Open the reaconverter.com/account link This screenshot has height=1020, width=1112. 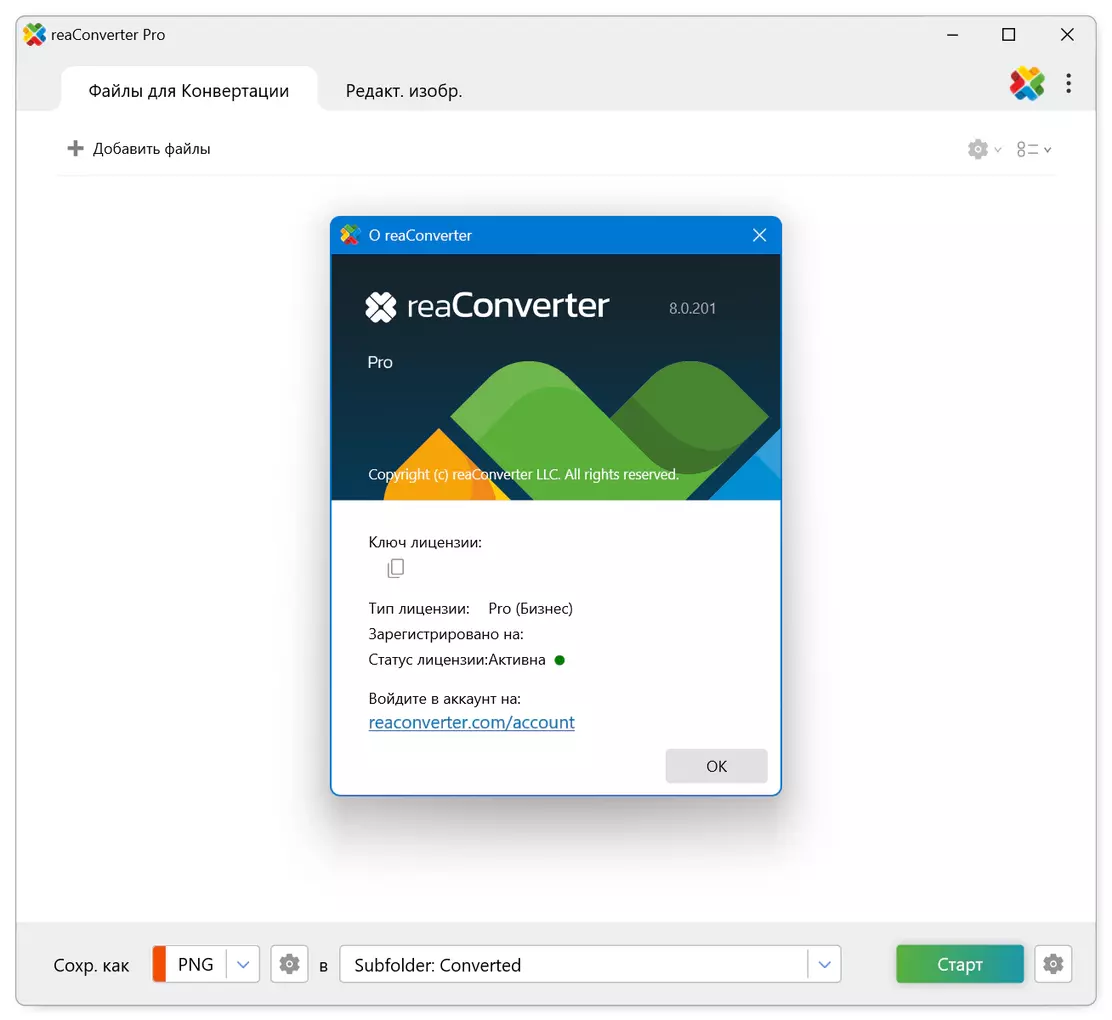471,722
